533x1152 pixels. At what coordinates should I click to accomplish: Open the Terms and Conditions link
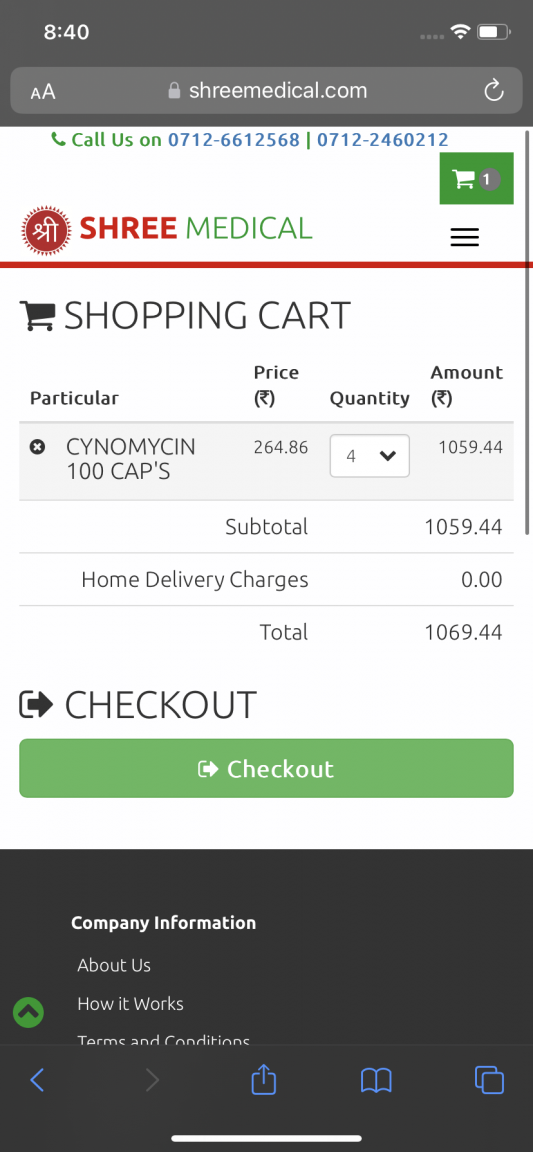(x=164, y=1040)
